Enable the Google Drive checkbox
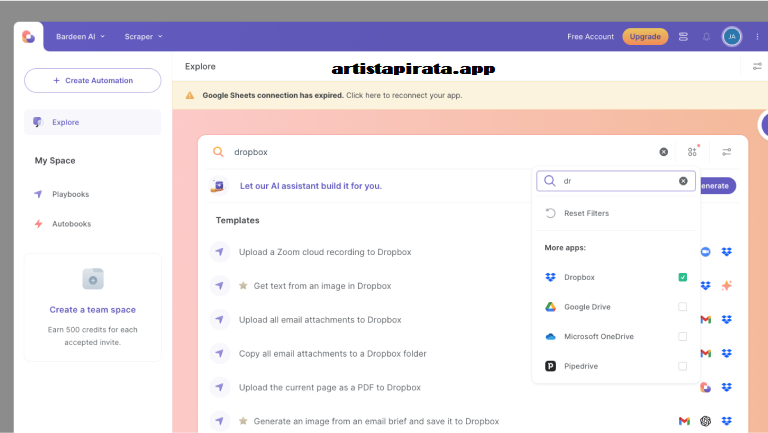 click(x=682, y=307)
